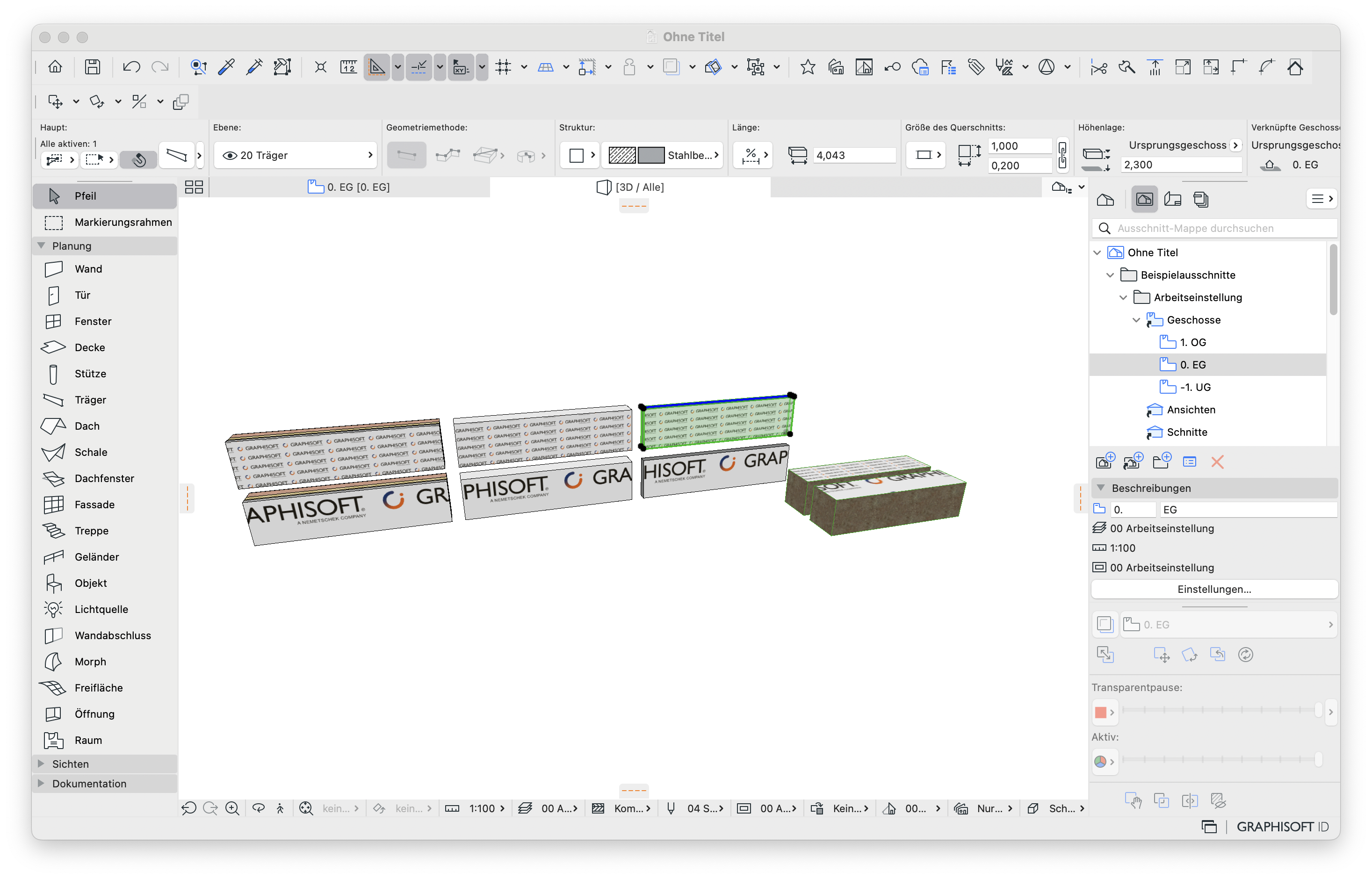Click the zoom in magnifier icon
This screenshot has width=1372, height=879.
tap(232, 809)
